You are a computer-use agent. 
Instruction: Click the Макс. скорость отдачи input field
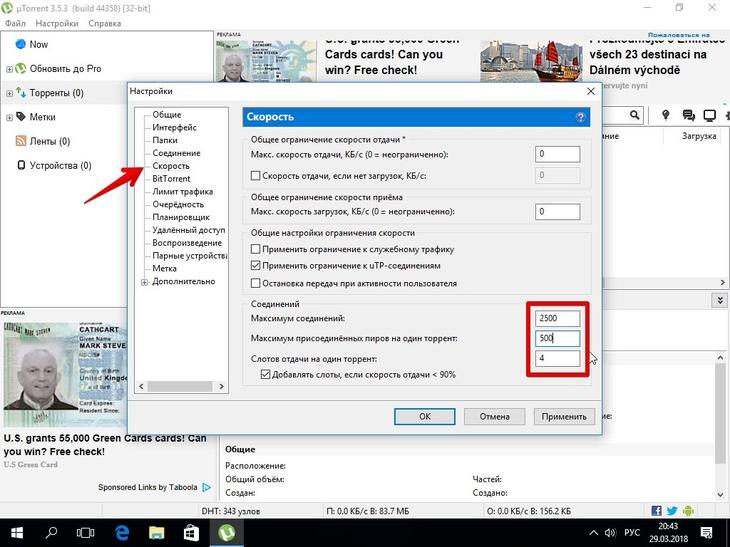coord(557,154)
